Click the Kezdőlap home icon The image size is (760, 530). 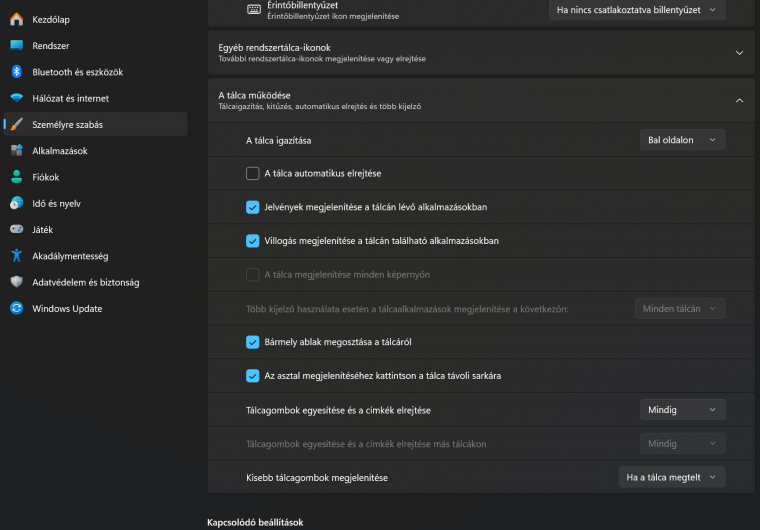click(x=16, y=19)
